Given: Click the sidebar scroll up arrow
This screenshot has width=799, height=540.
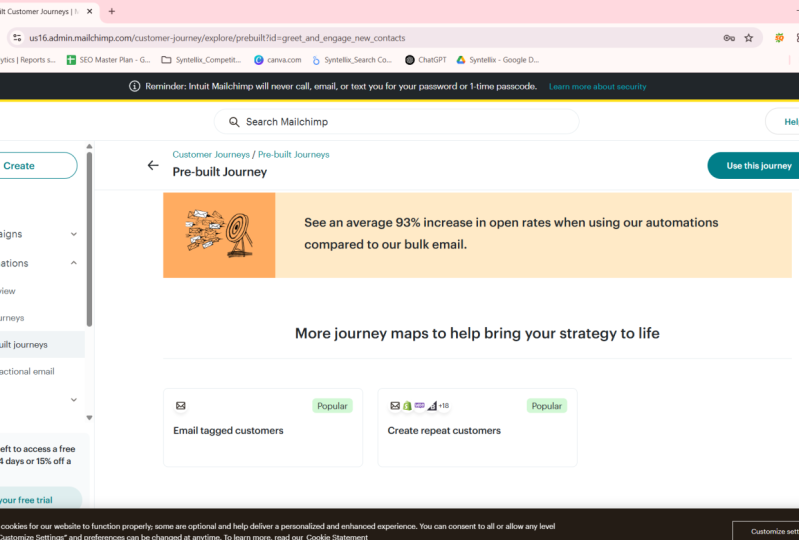Looking at the screenshot, I should coord(89,146).
